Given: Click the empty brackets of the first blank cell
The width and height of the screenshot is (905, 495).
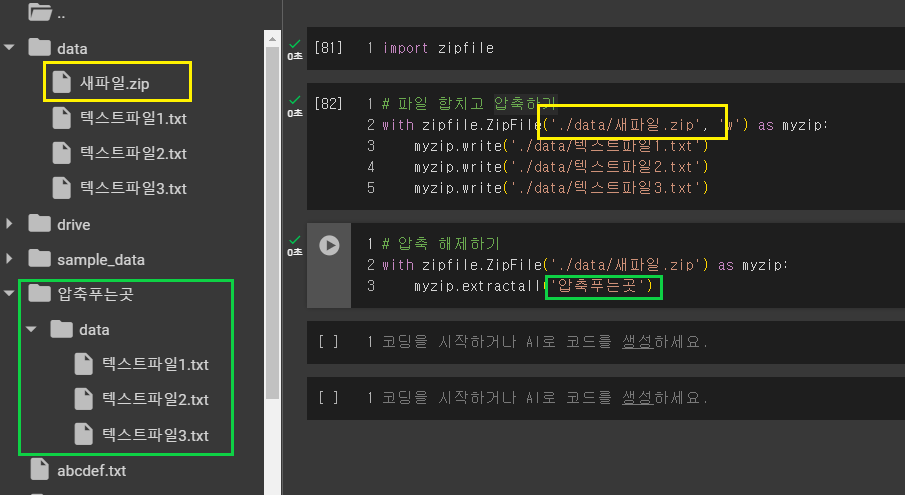Looking at the screenshot, I should pyautogui.click(x=328, y=342).
